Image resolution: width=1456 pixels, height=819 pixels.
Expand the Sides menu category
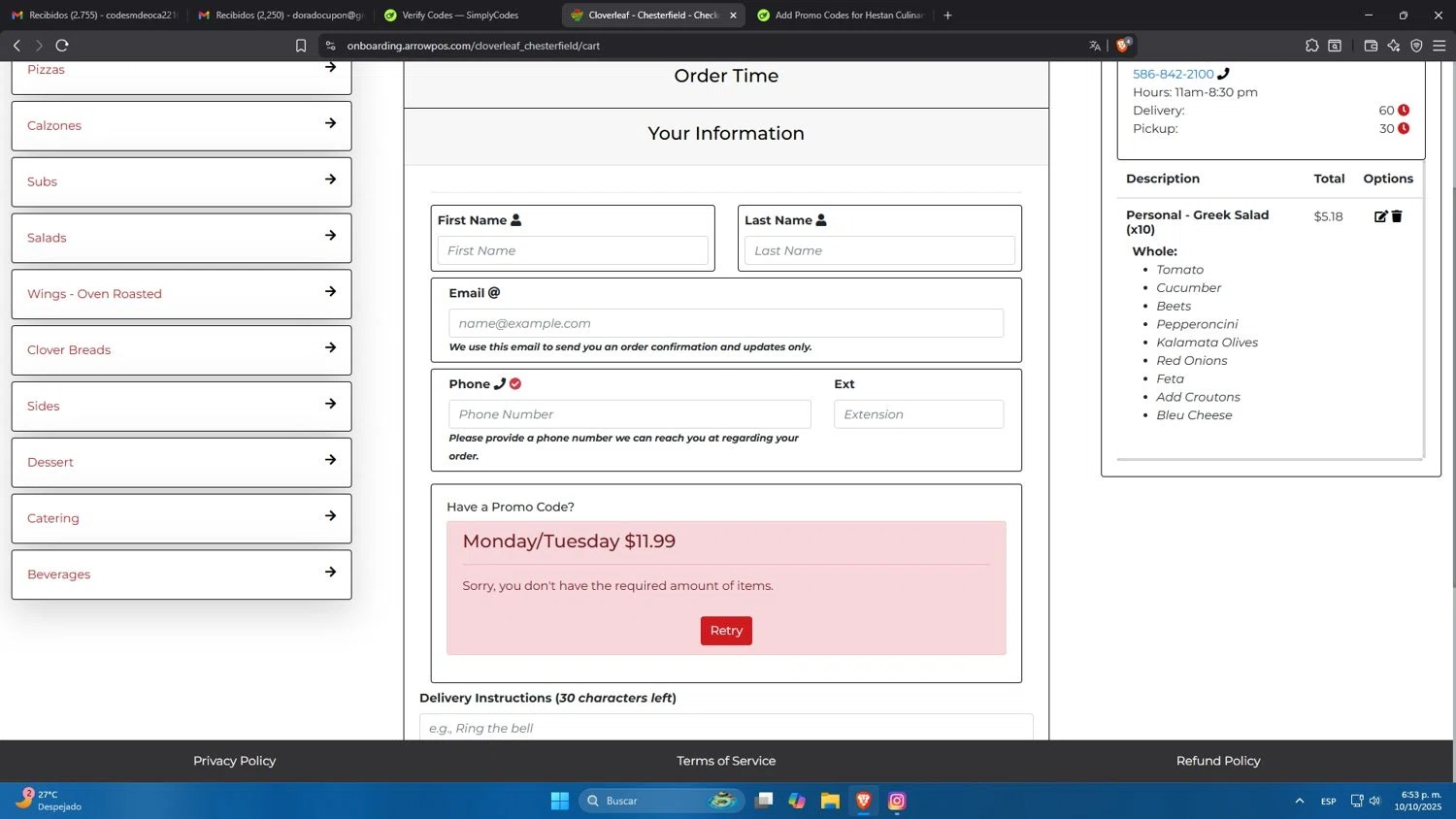coord(182,406)
